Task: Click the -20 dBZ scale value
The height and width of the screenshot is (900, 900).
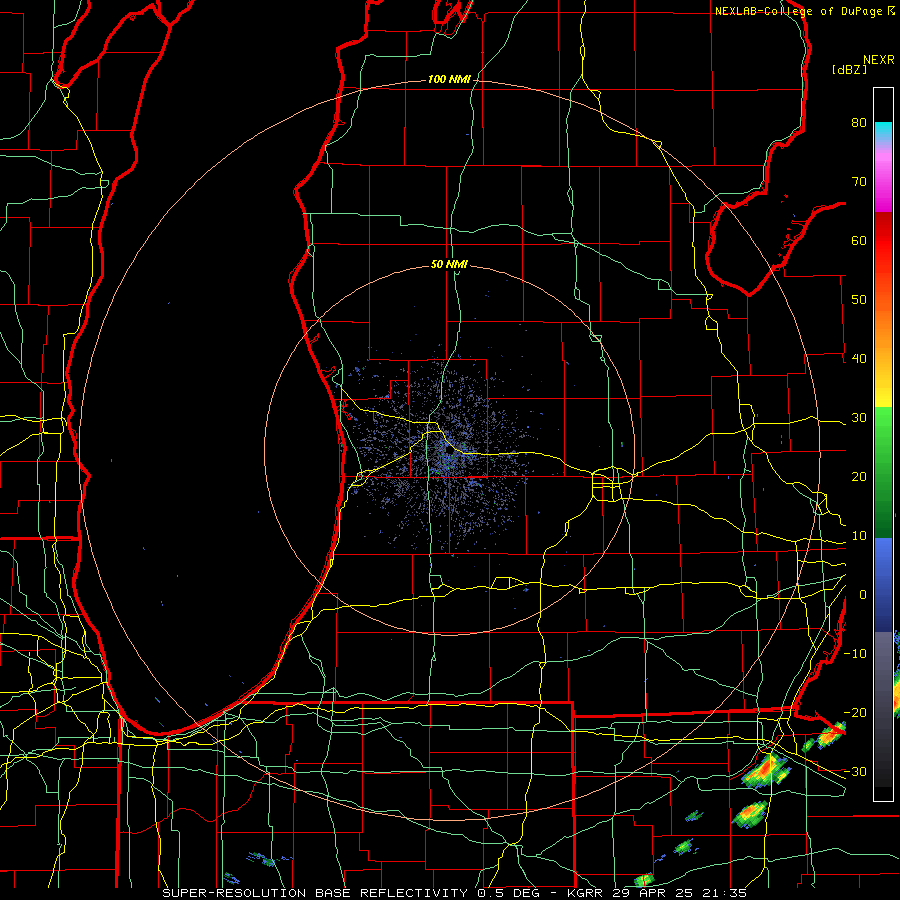Action: pyautogui.click(x=855, y=712)
